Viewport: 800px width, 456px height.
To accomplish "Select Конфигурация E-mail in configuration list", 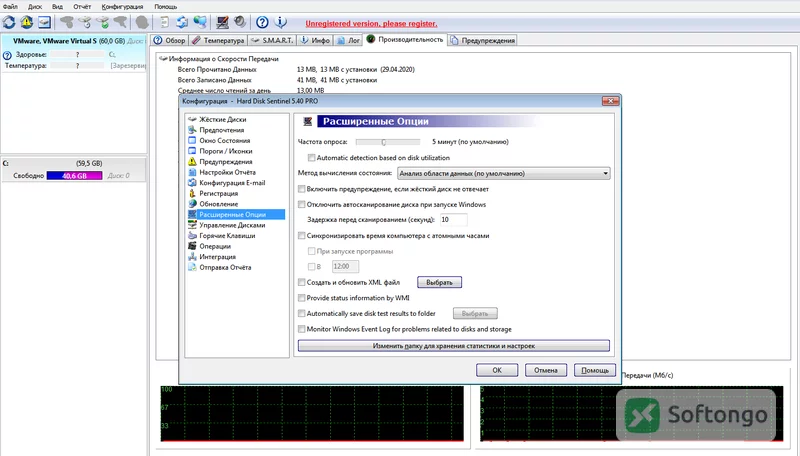I will (232, 183).
